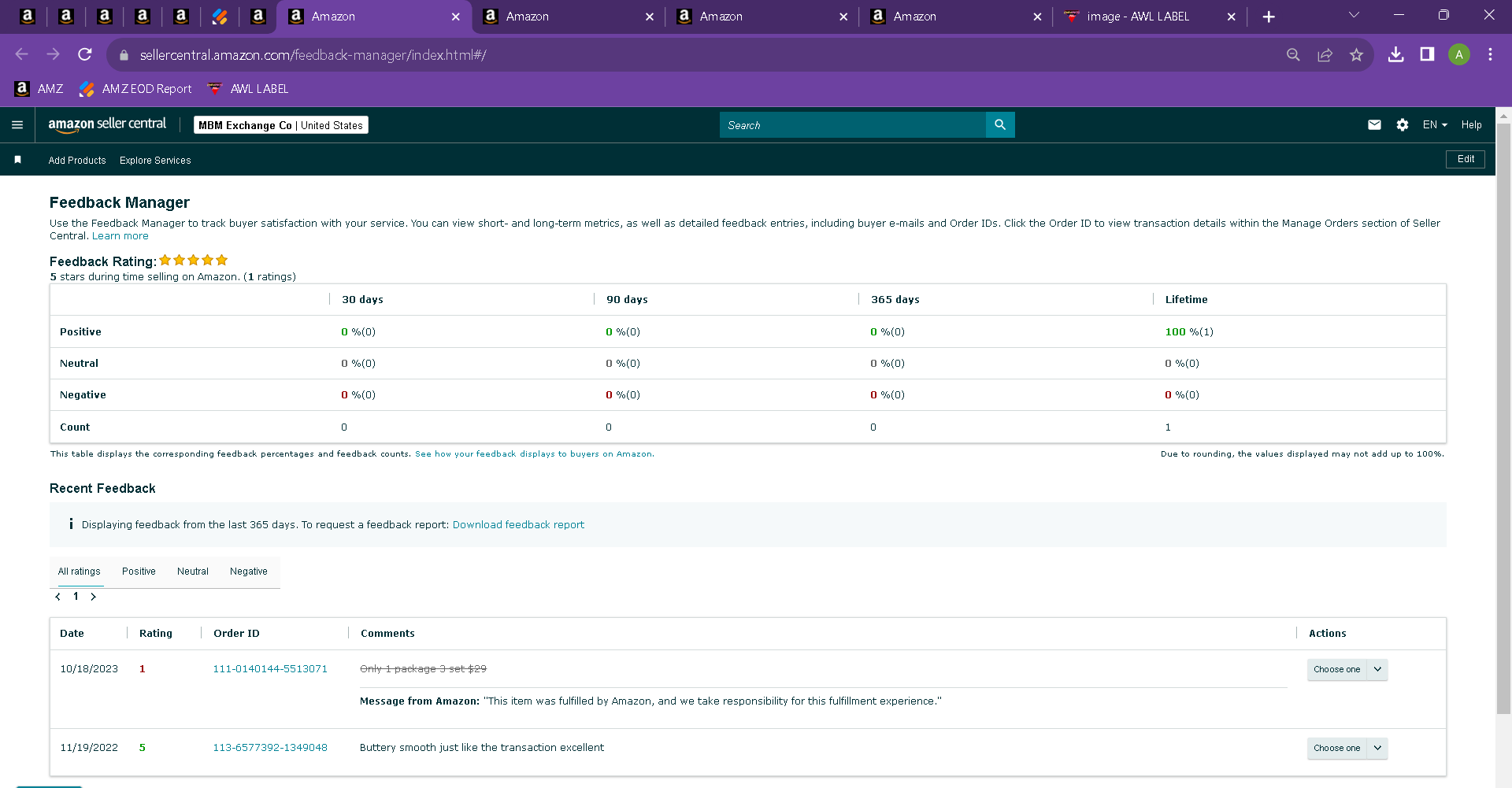The height and width of the screenshot is (788, 1512).
Task: Click the MBM Exchange Co United States selector
Action: coord(281,125)
